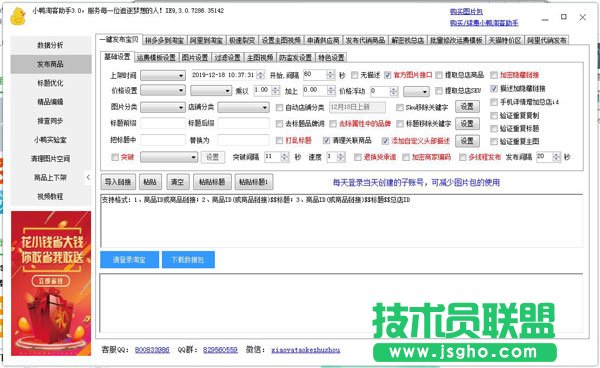Click the blue 请登录淘宝 button
600x368 pixels.
point(129,260)
